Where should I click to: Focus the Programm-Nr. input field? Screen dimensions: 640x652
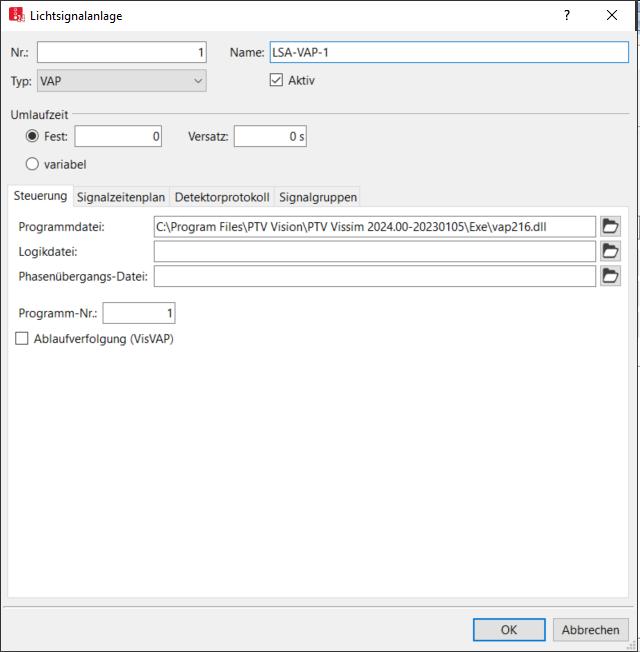[x=139, y=314]
